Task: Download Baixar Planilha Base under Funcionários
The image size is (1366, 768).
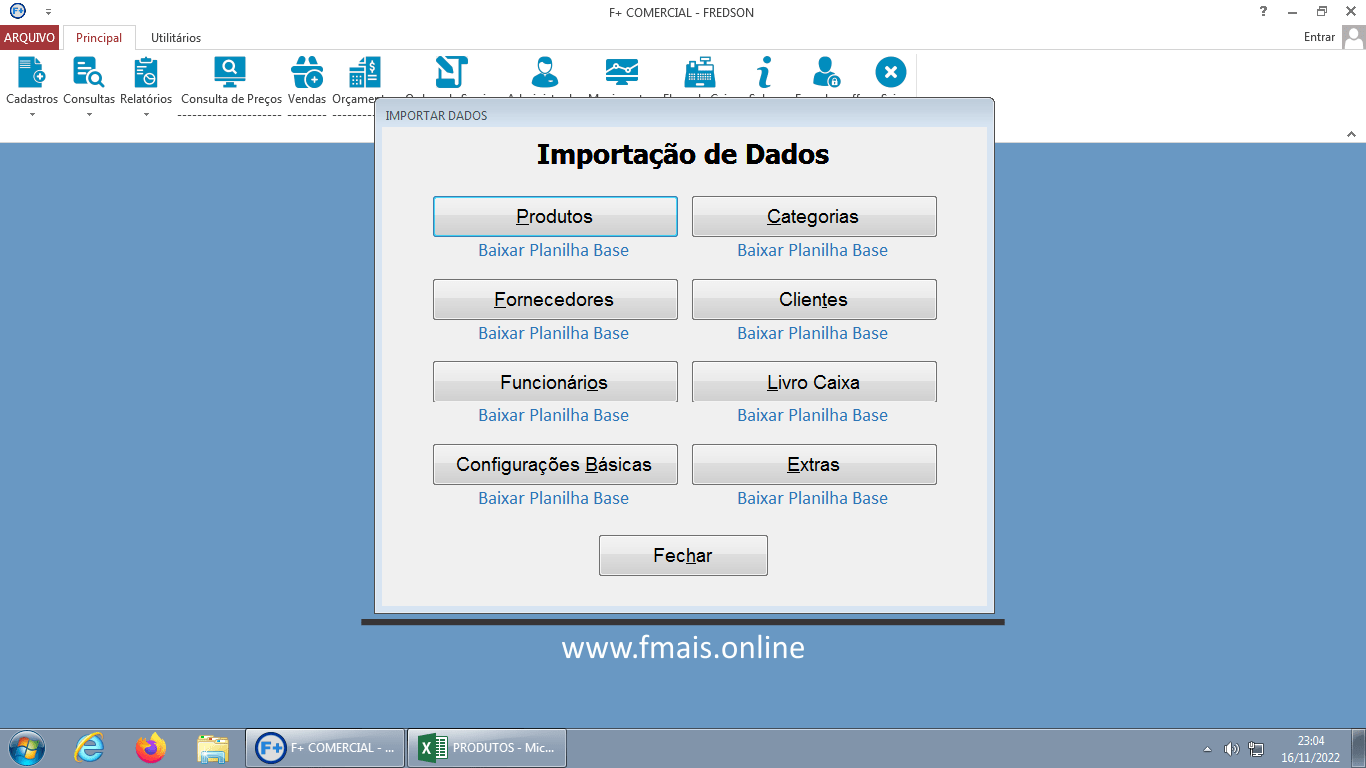Action: pos(554,415)
